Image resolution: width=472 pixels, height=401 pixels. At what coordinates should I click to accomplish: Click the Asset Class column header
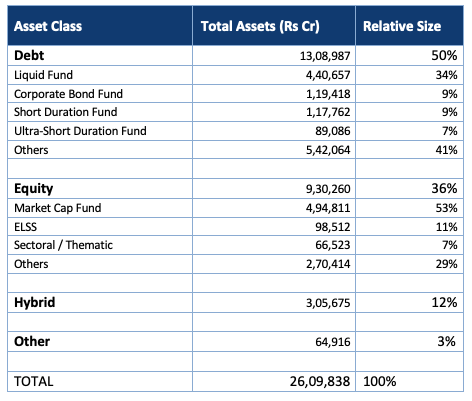tap(48, 26)
